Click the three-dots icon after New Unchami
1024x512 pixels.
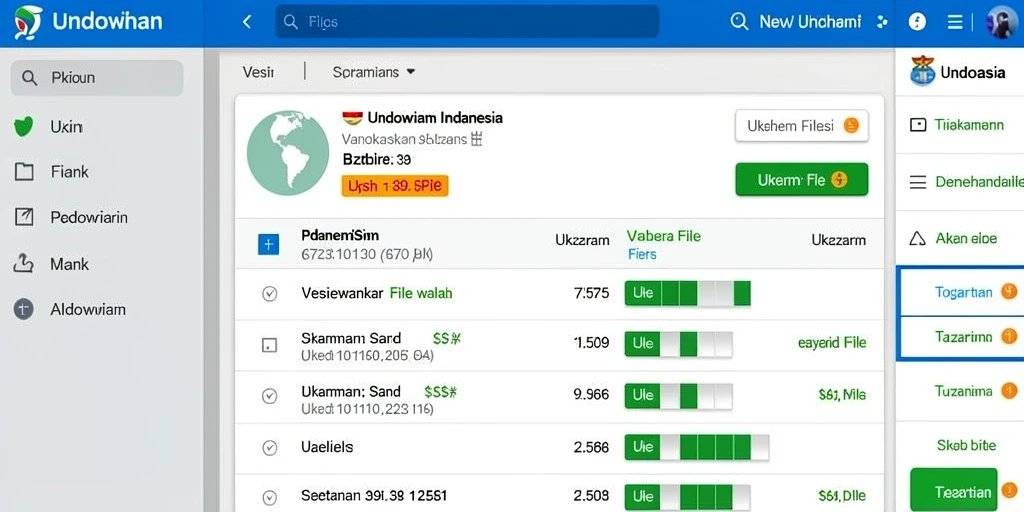coord(882,22)
